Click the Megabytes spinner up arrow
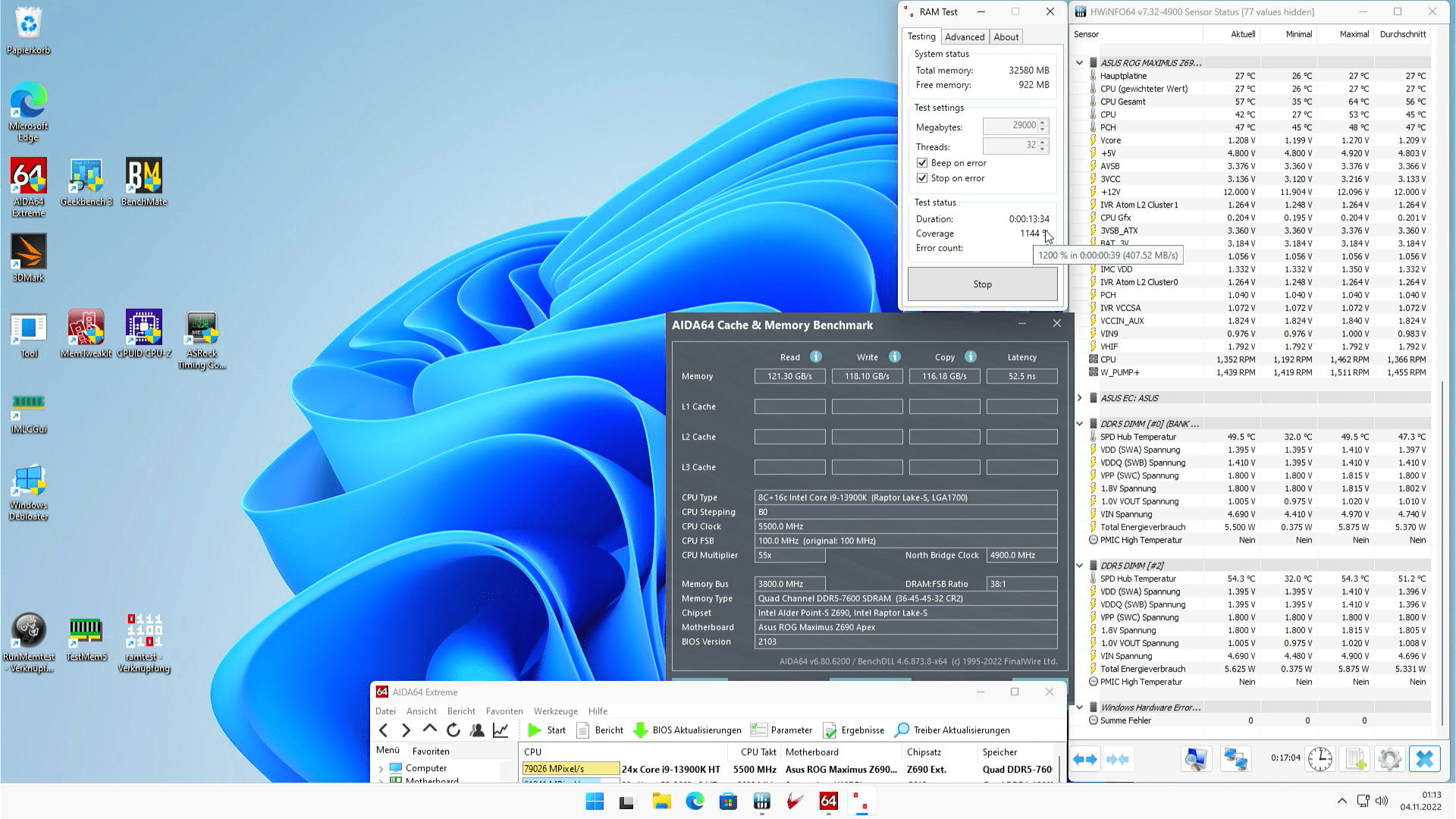The height and width of the screenshot is (819, 1456). click(1043, 122)
